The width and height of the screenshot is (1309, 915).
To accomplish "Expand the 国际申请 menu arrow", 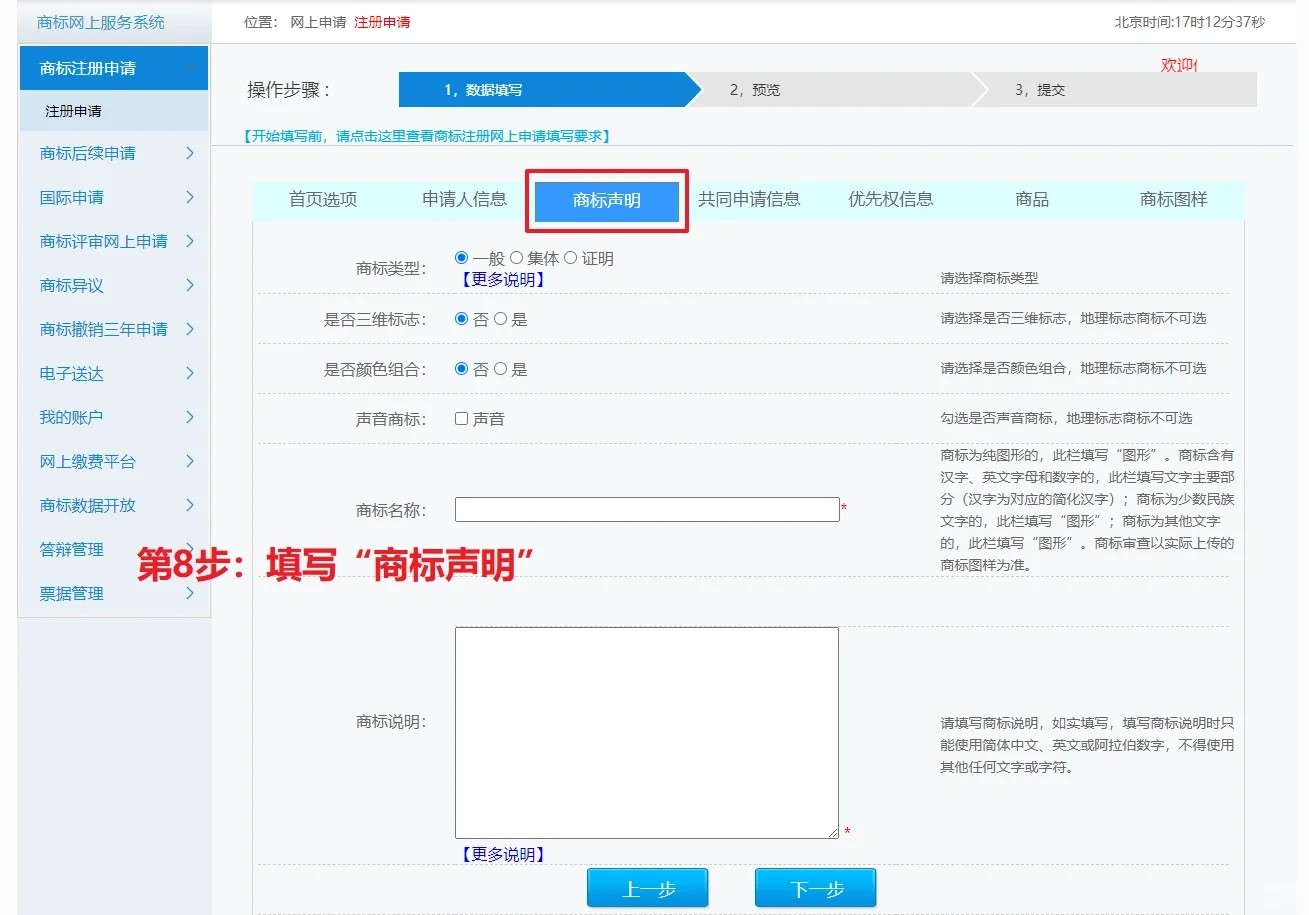I will (x=190, y=198).
